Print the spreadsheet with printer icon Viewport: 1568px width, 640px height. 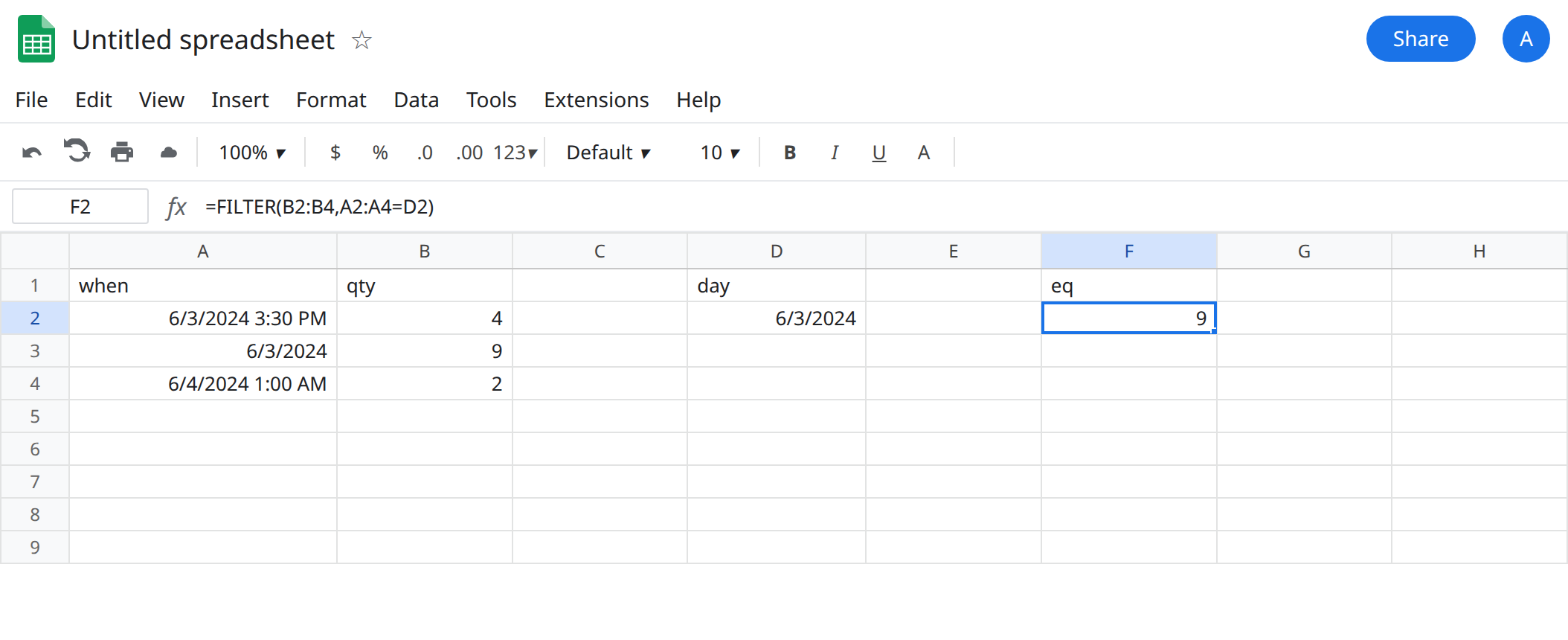pyautogui.click(x=122, y=152)
